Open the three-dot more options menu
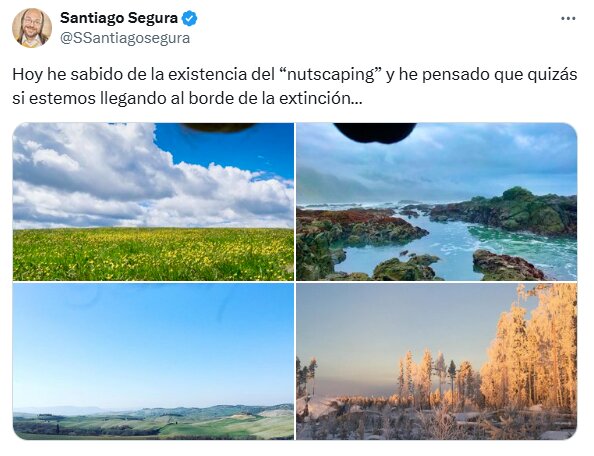This screenshot has width=594, height=456. 568,19
